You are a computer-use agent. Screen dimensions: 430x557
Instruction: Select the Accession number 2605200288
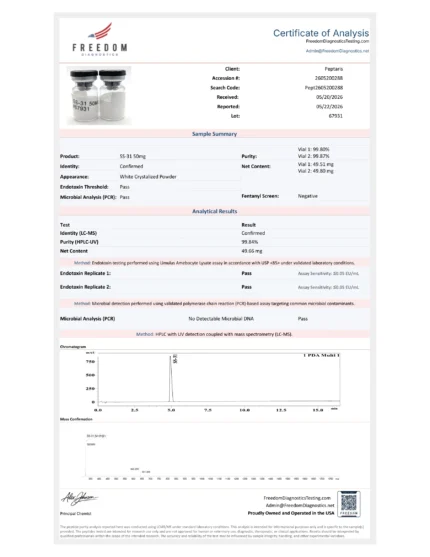329,78
